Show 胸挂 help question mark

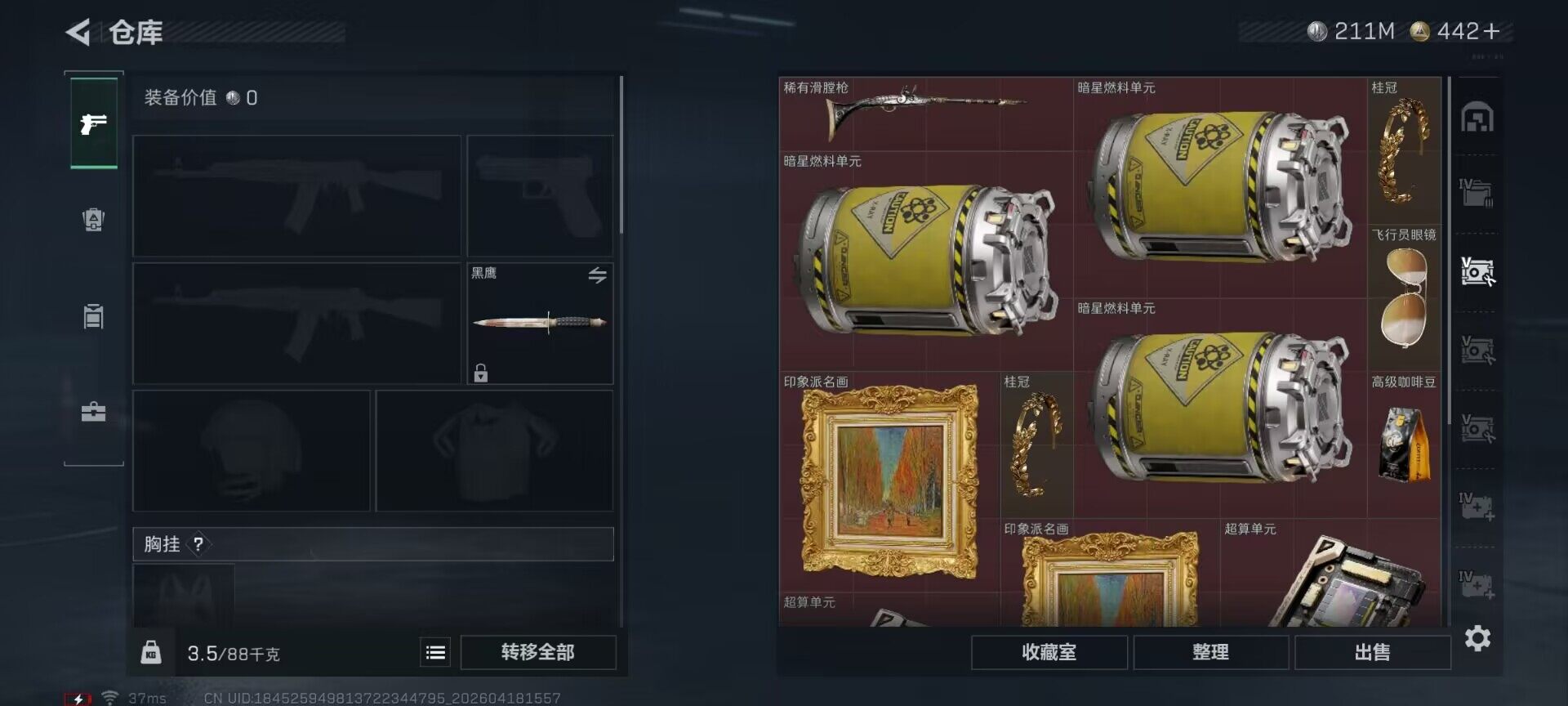198,544
